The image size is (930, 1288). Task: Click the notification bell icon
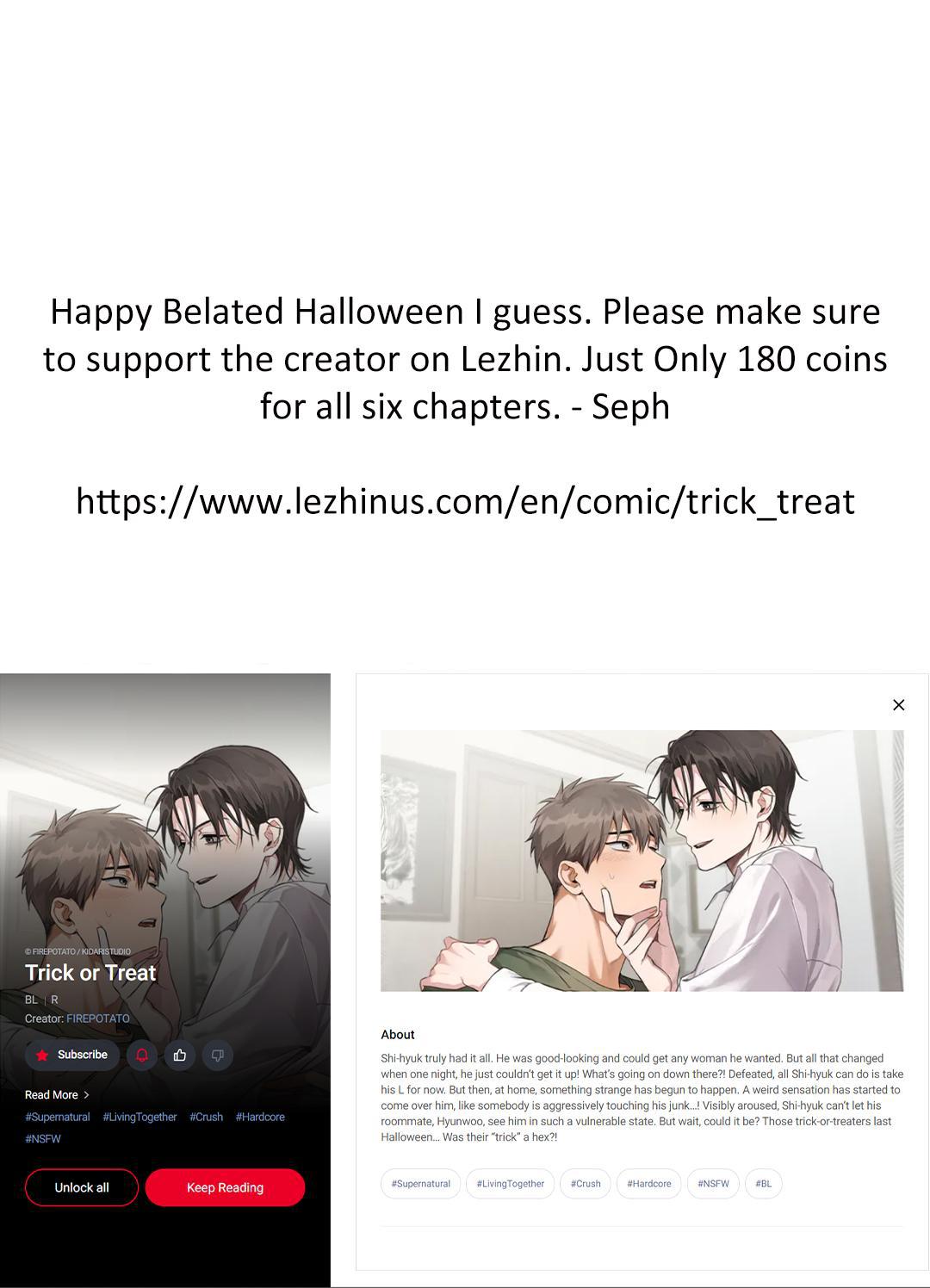(142, 1055)
